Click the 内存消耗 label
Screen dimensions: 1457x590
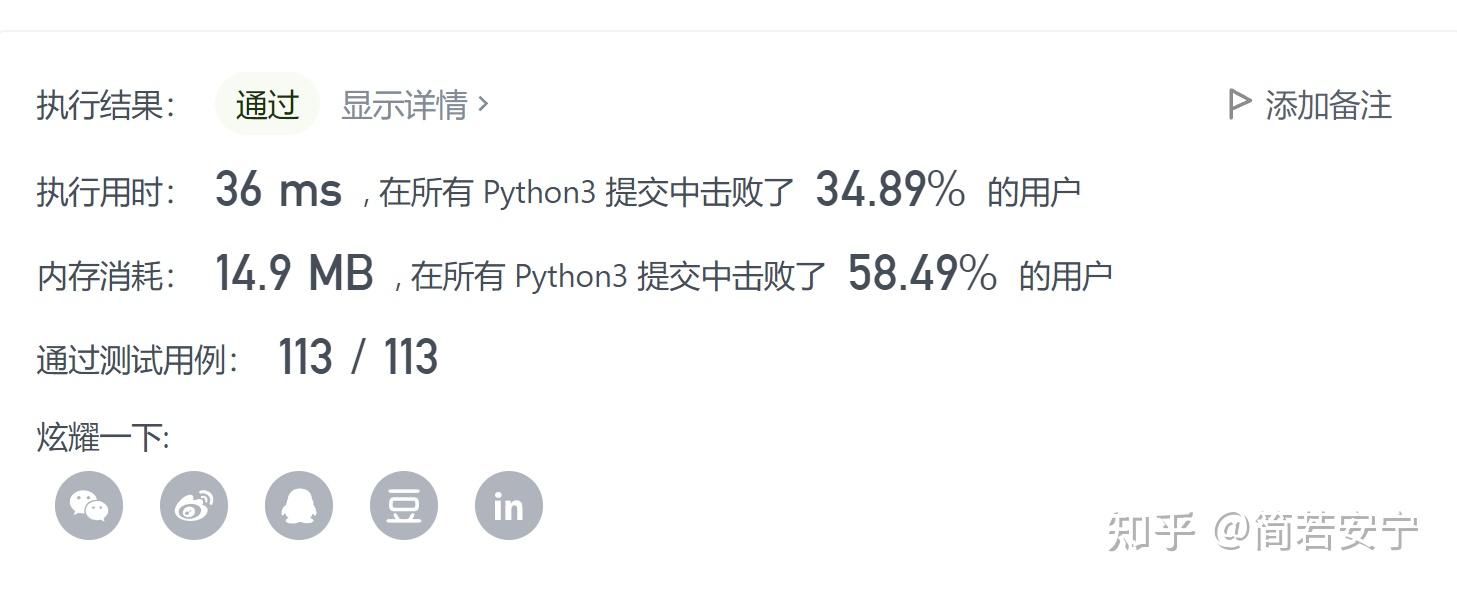coord(106,276)
